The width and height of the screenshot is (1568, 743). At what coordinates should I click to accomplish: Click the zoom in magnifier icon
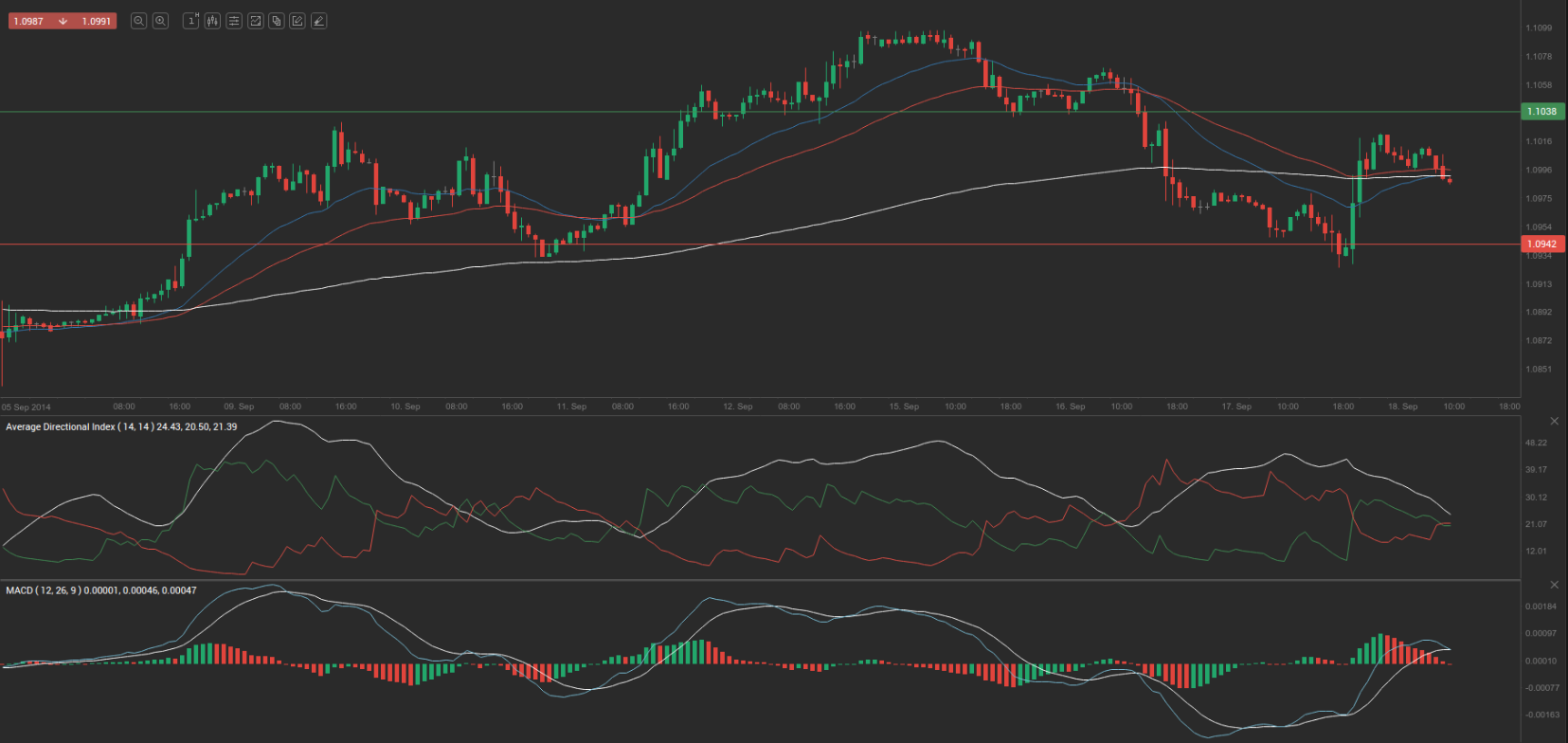point(161,21)
